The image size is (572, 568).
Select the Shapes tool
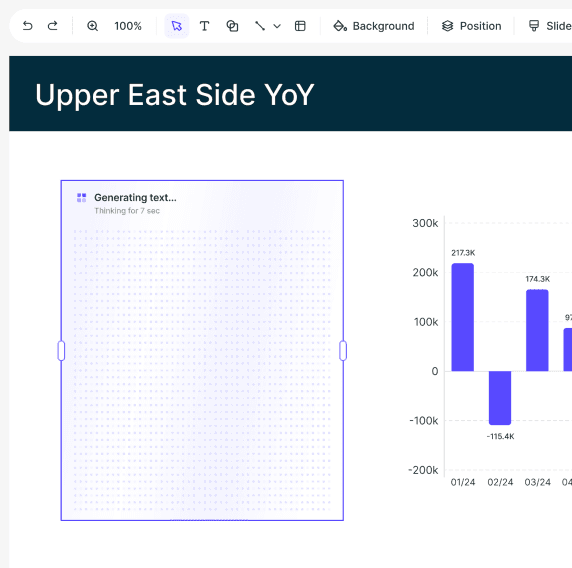point(232,26)
